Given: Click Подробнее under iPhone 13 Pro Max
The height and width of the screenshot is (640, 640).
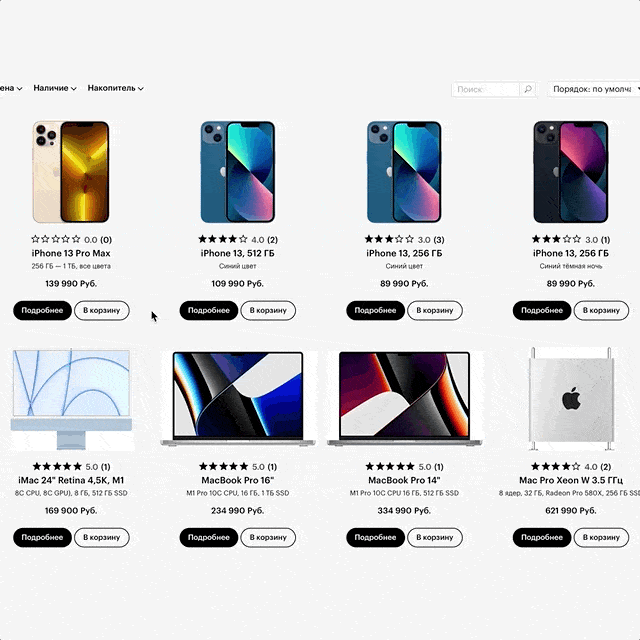Looking at the screenshot, I should 42,310.
